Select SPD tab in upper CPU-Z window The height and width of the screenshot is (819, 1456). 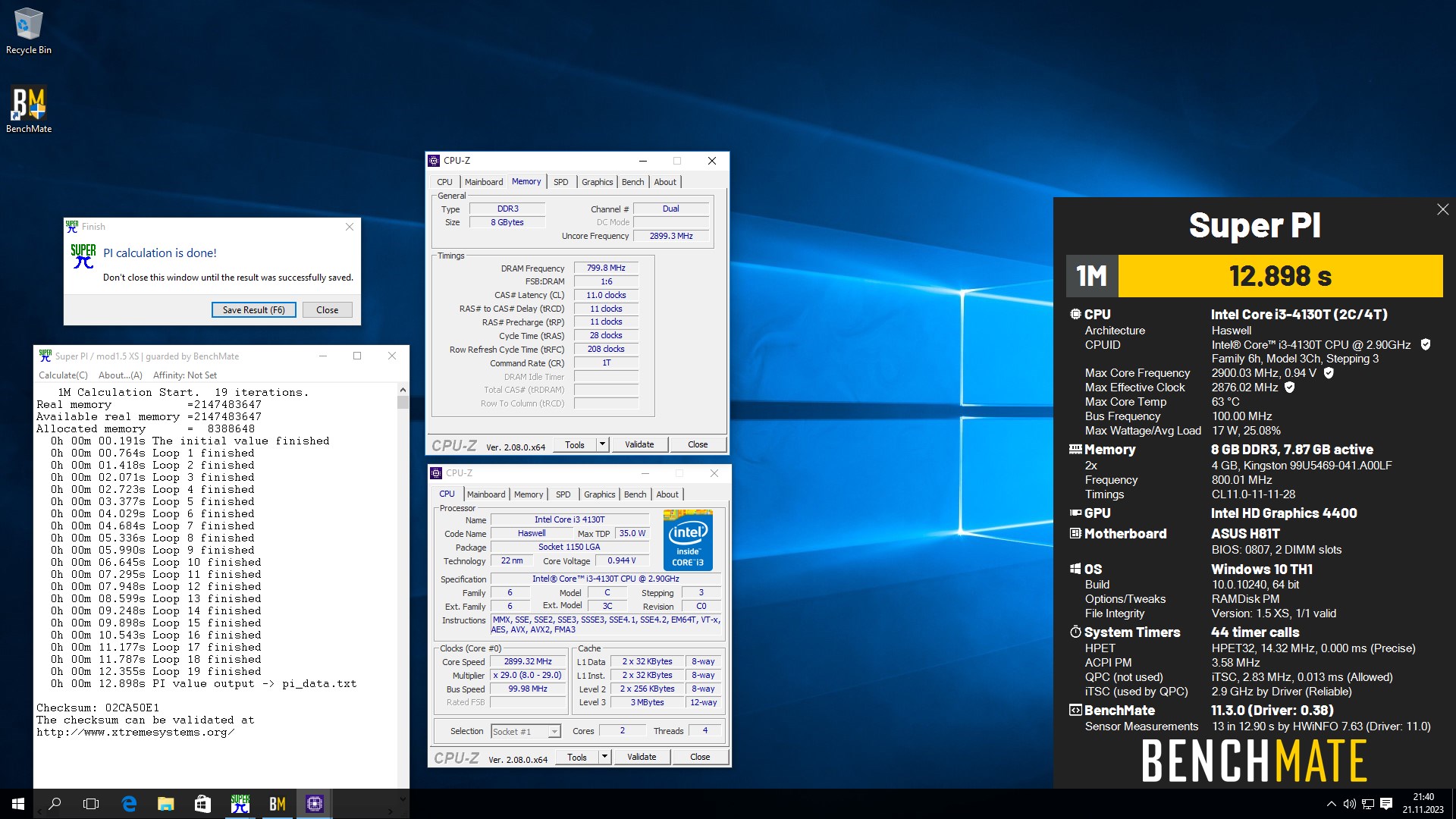561,182
